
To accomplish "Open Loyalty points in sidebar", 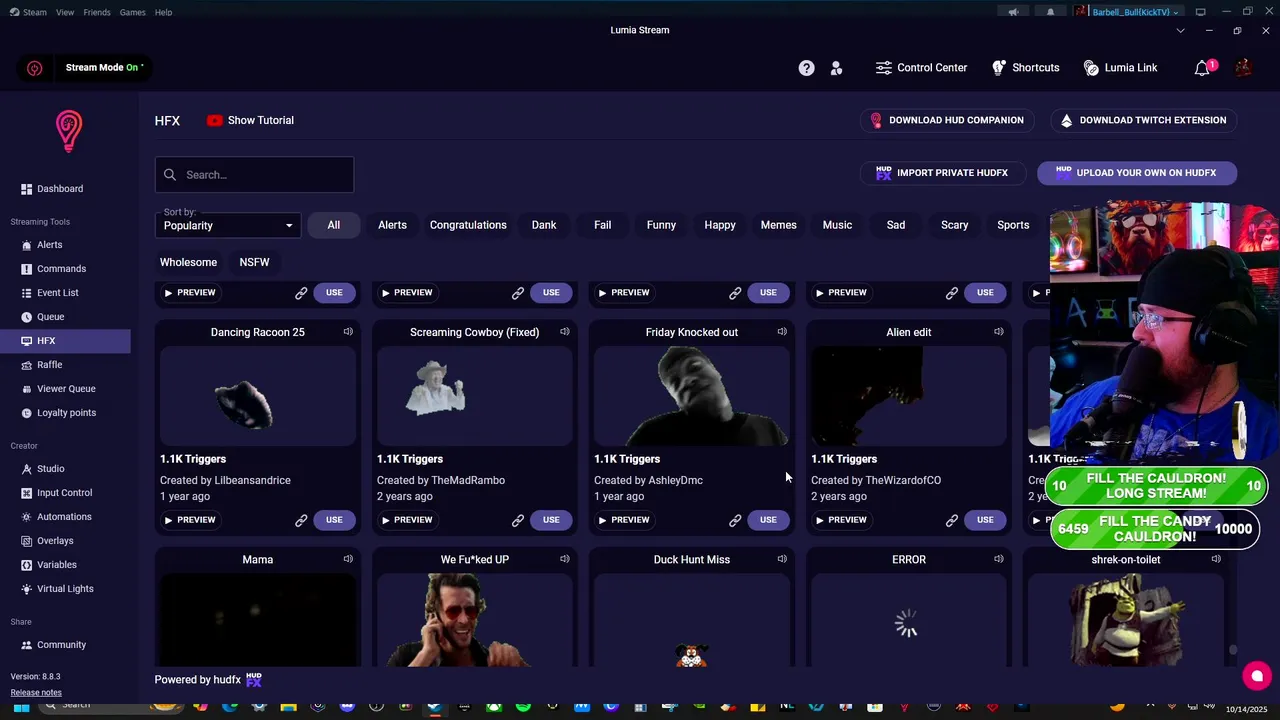I will 66,413.
